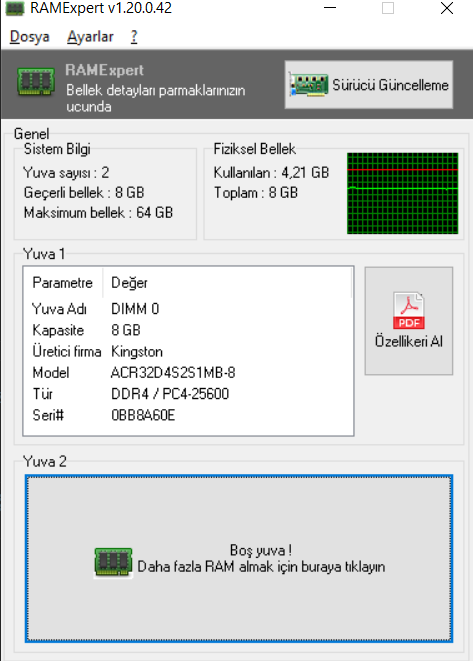This screenshot has width=473, height=661.
Task: Click the RAMExpert title bar app icon
Action: [x=14, y=8]
